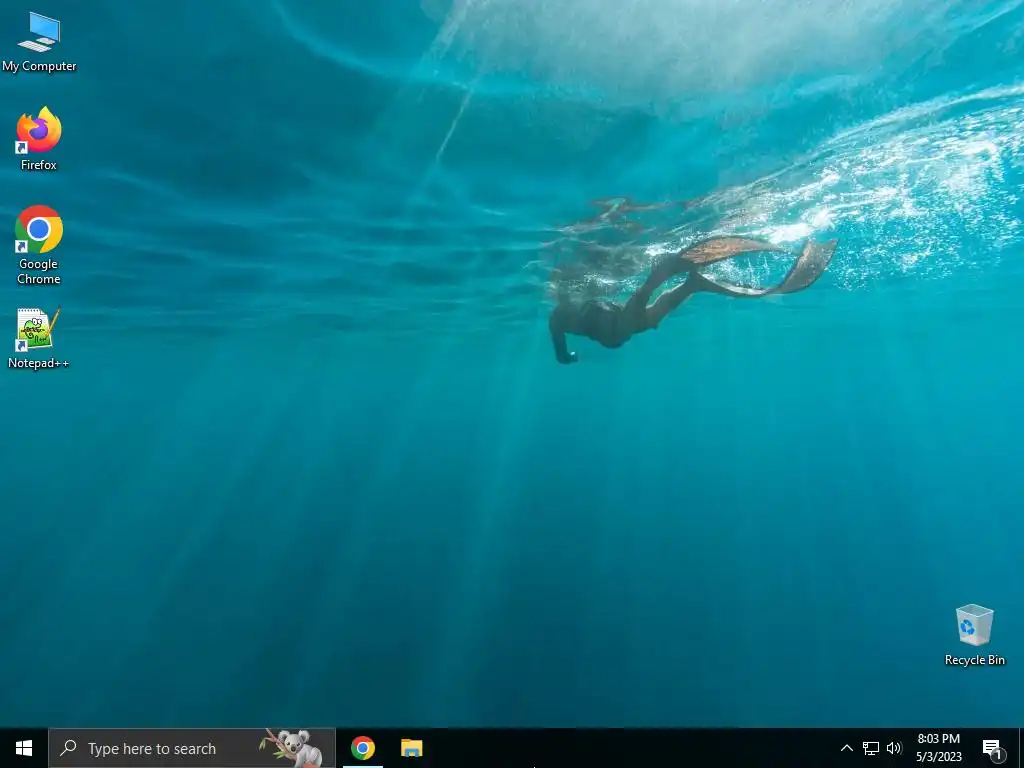Select the Google Chrome desktop shortcut

coord(39,246)
